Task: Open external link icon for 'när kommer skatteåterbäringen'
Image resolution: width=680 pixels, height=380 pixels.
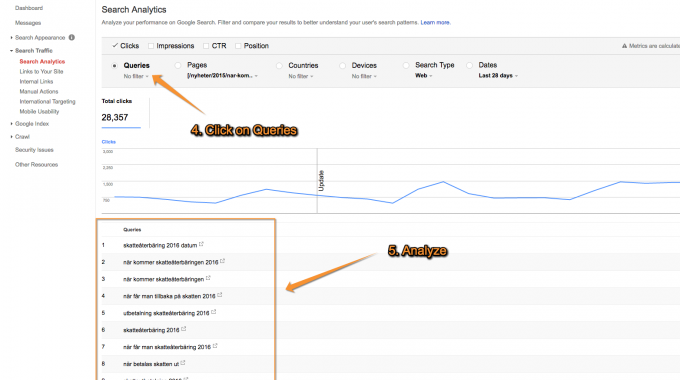Action: pos(208,278)
